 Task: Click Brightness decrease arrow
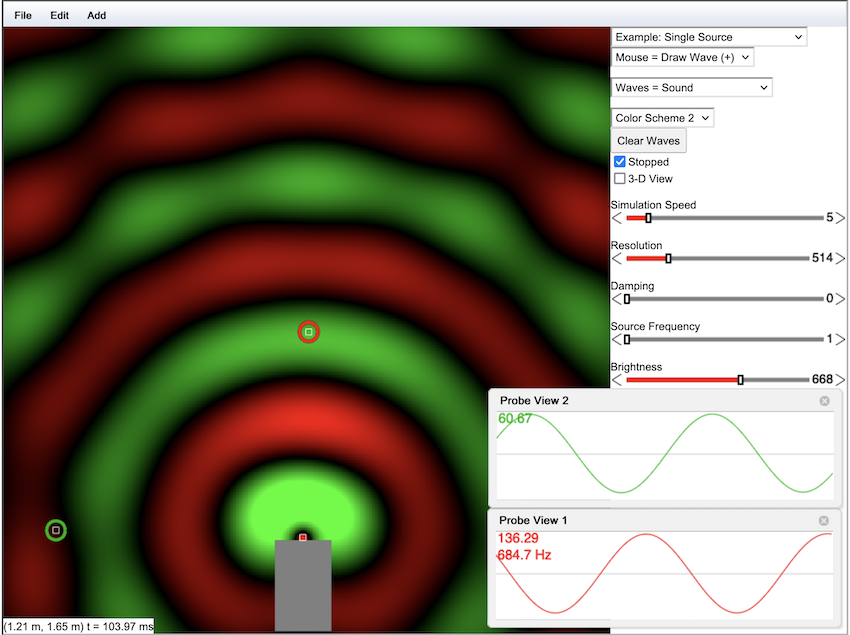616,380
